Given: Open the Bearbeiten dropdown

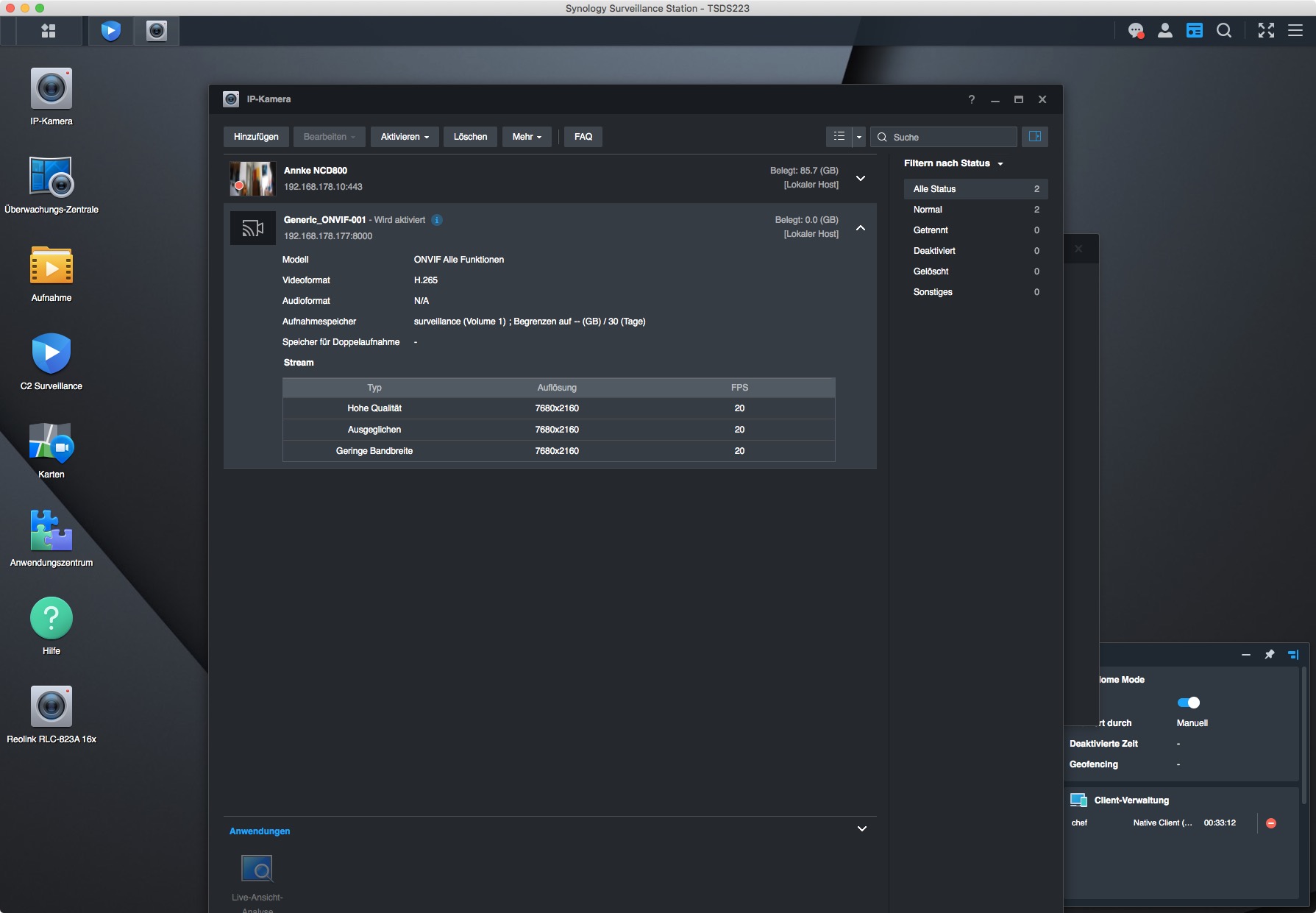Looking at the screenshot, I should (330, 137).
